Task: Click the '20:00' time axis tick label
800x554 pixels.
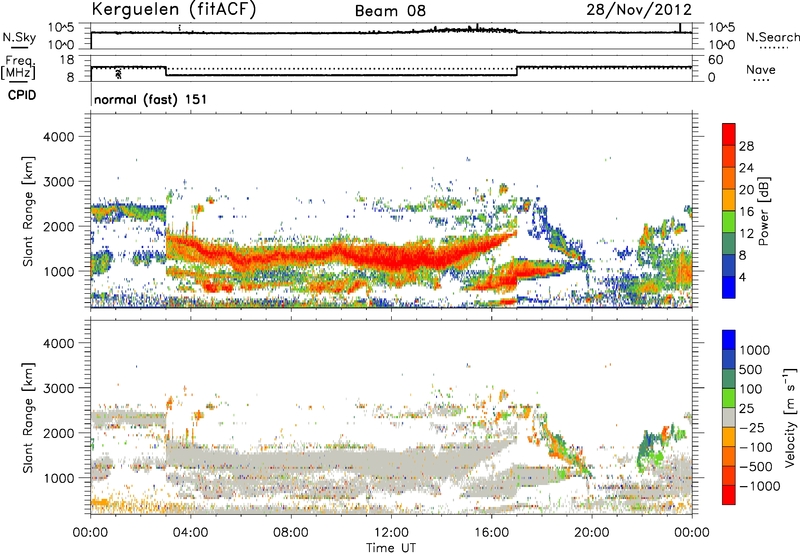Action: click(592, 533)
